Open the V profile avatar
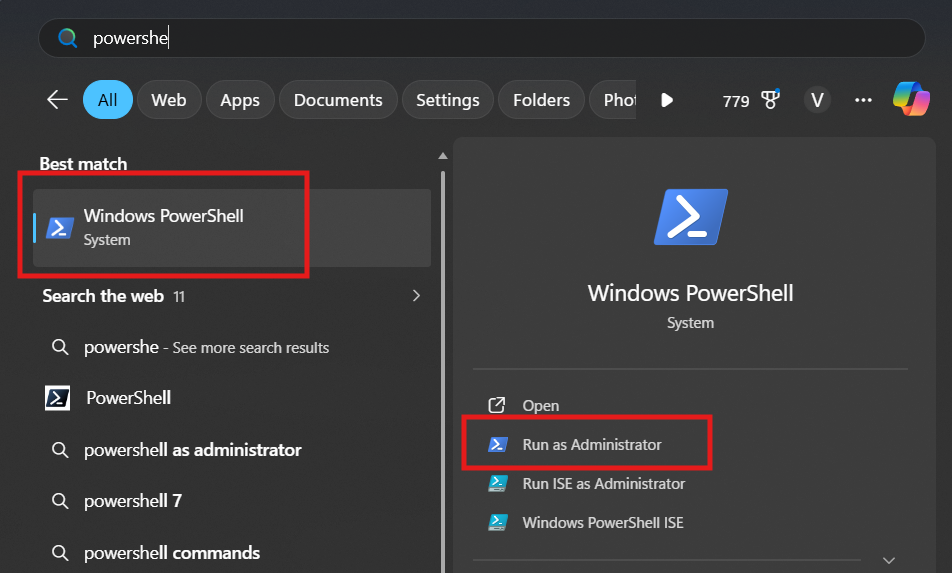Screen dimensions: 952x573 (x=817, y=100)
